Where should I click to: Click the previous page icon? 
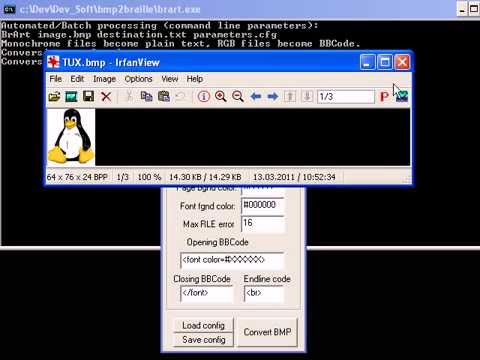tap(290, 97)
